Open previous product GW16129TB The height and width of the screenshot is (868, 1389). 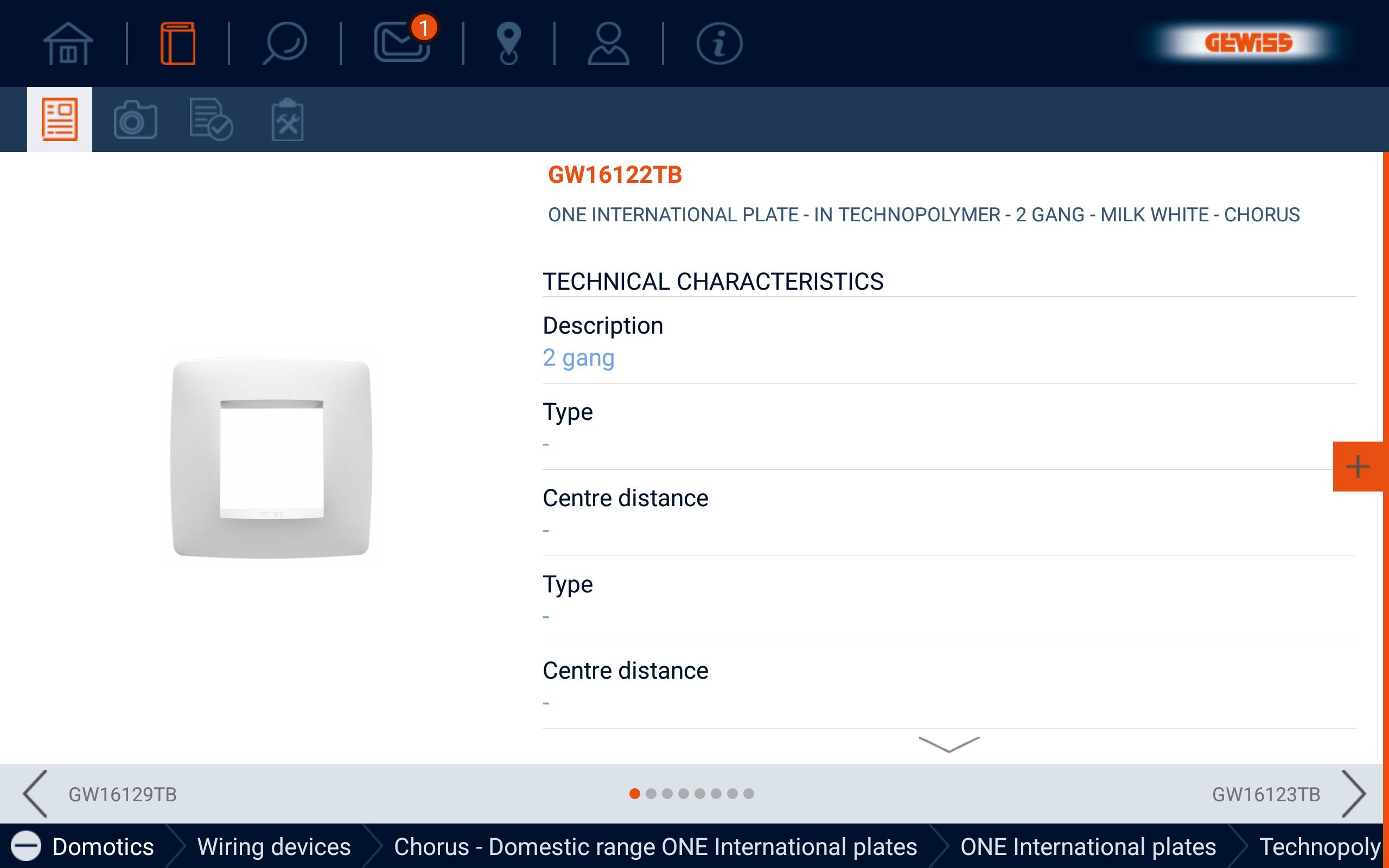[x=122, y=795]
